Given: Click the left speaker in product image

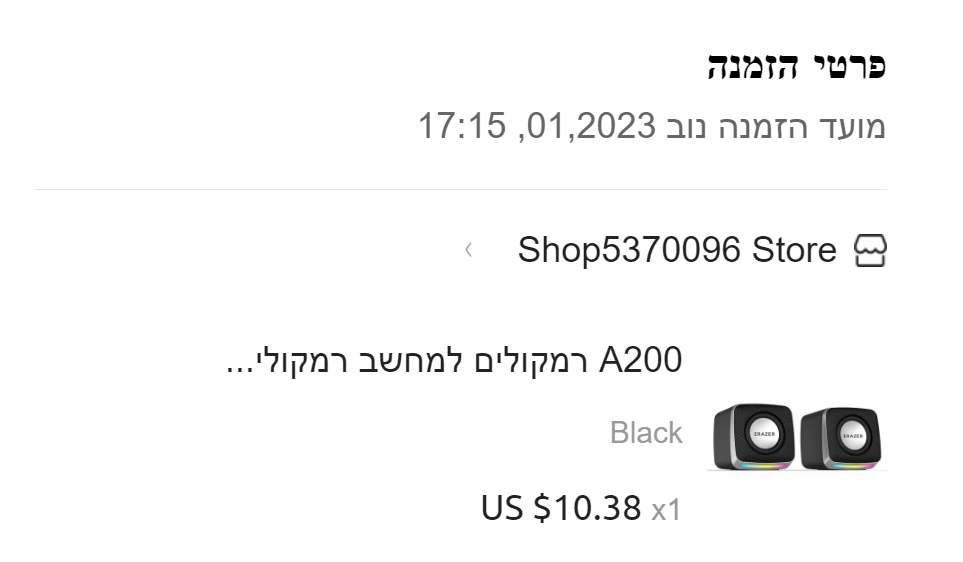Looking at the screenshot, I should (x=754, y=436).
